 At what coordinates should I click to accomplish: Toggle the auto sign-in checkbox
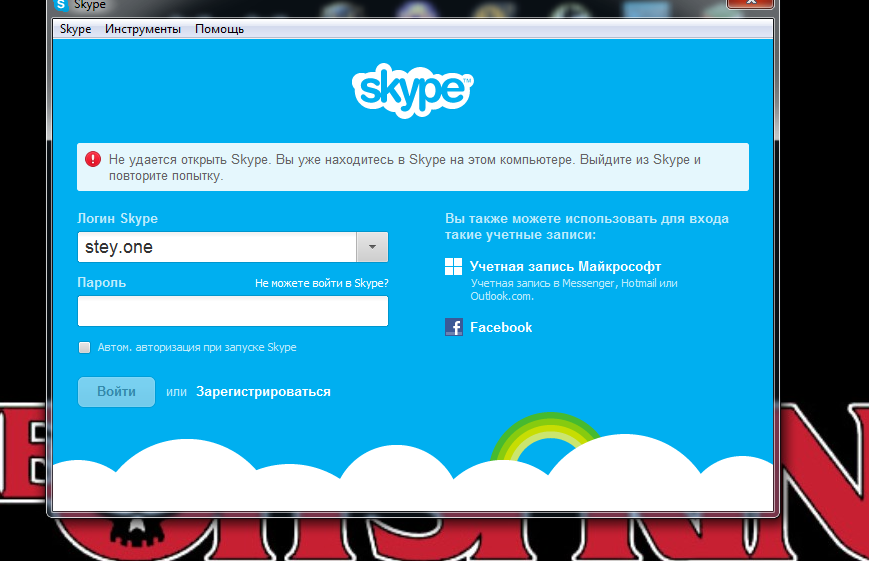tap(84, 347)
